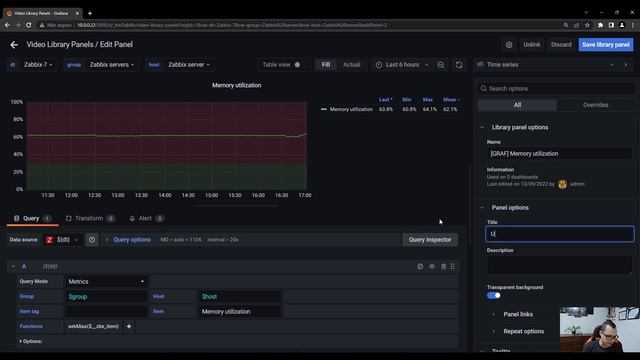Image resolution: width=640 pixels, height=360 pixels.
Task: Click the Group $group field
Action: point(106,297)
